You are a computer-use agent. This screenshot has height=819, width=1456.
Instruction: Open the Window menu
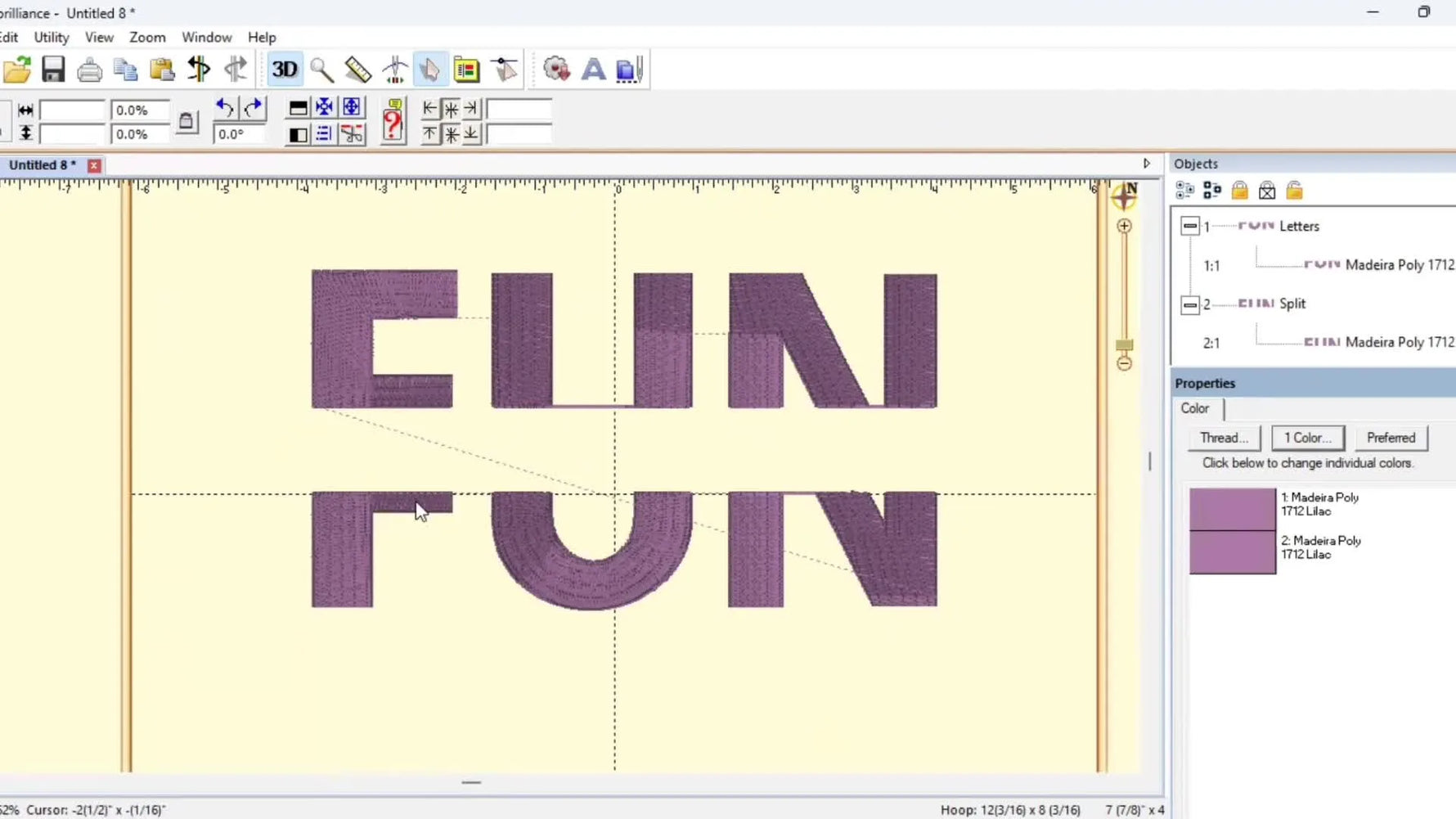click(x=206, y=38)
